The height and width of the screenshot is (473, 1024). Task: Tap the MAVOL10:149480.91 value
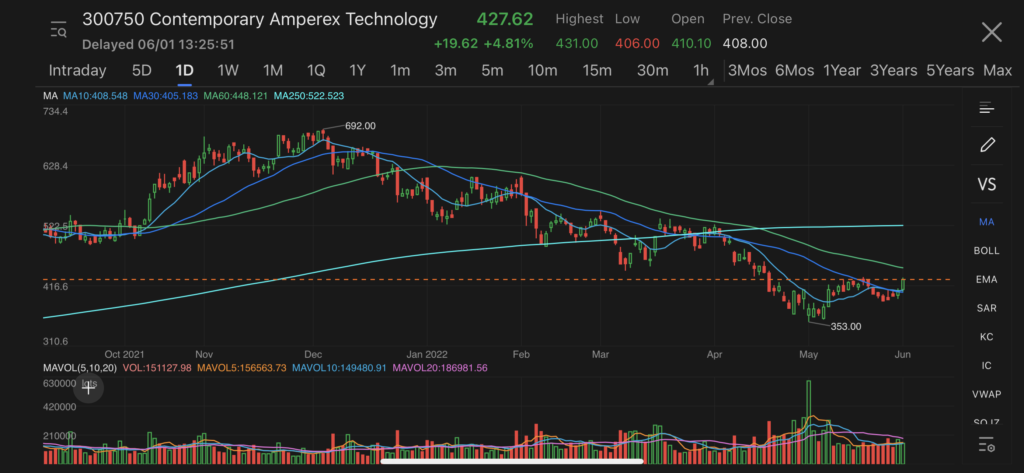click(340, 368)
